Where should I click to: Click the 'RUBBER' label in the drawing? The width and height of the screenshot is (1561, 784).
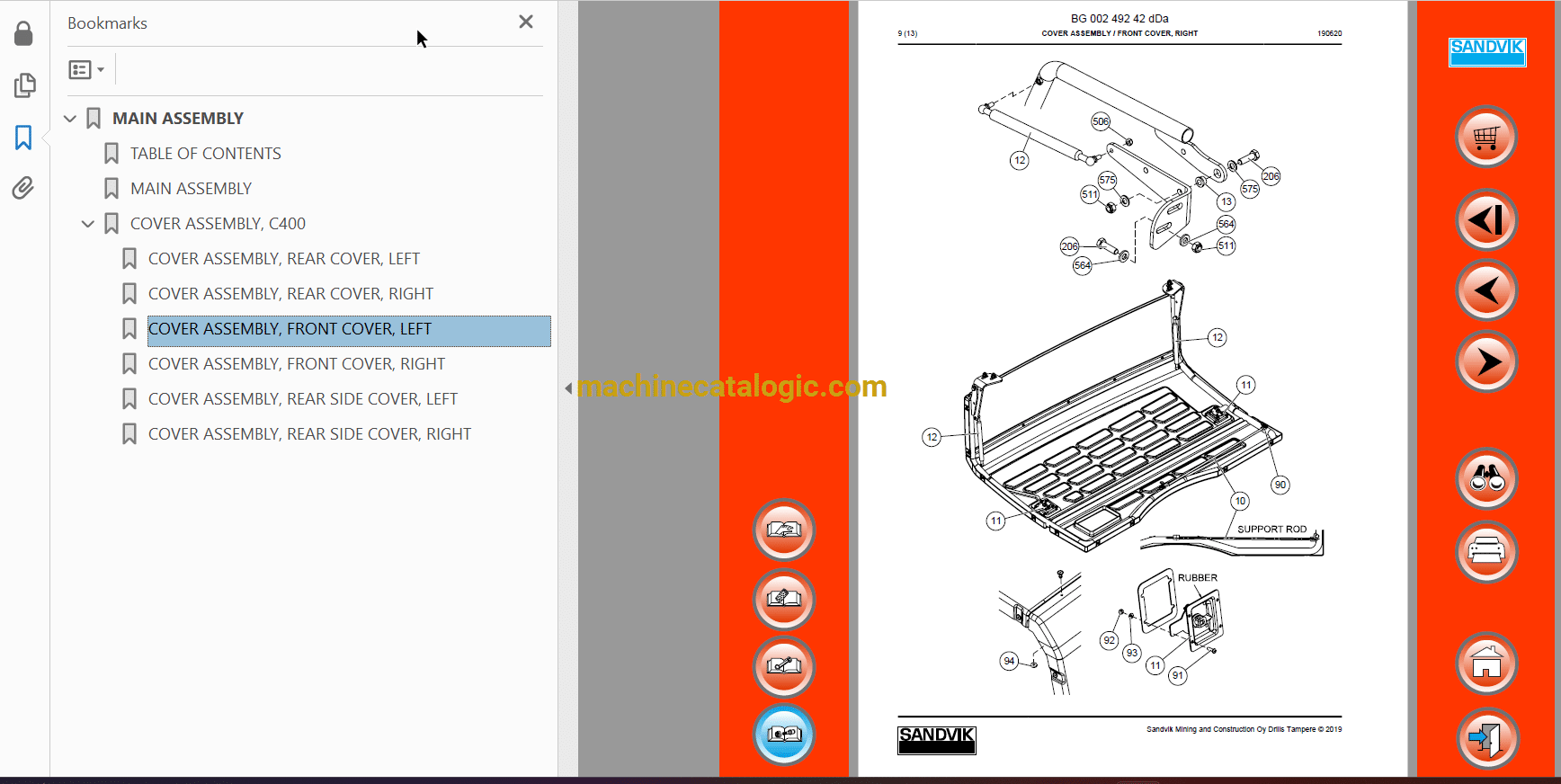[x=1198, y=578]
